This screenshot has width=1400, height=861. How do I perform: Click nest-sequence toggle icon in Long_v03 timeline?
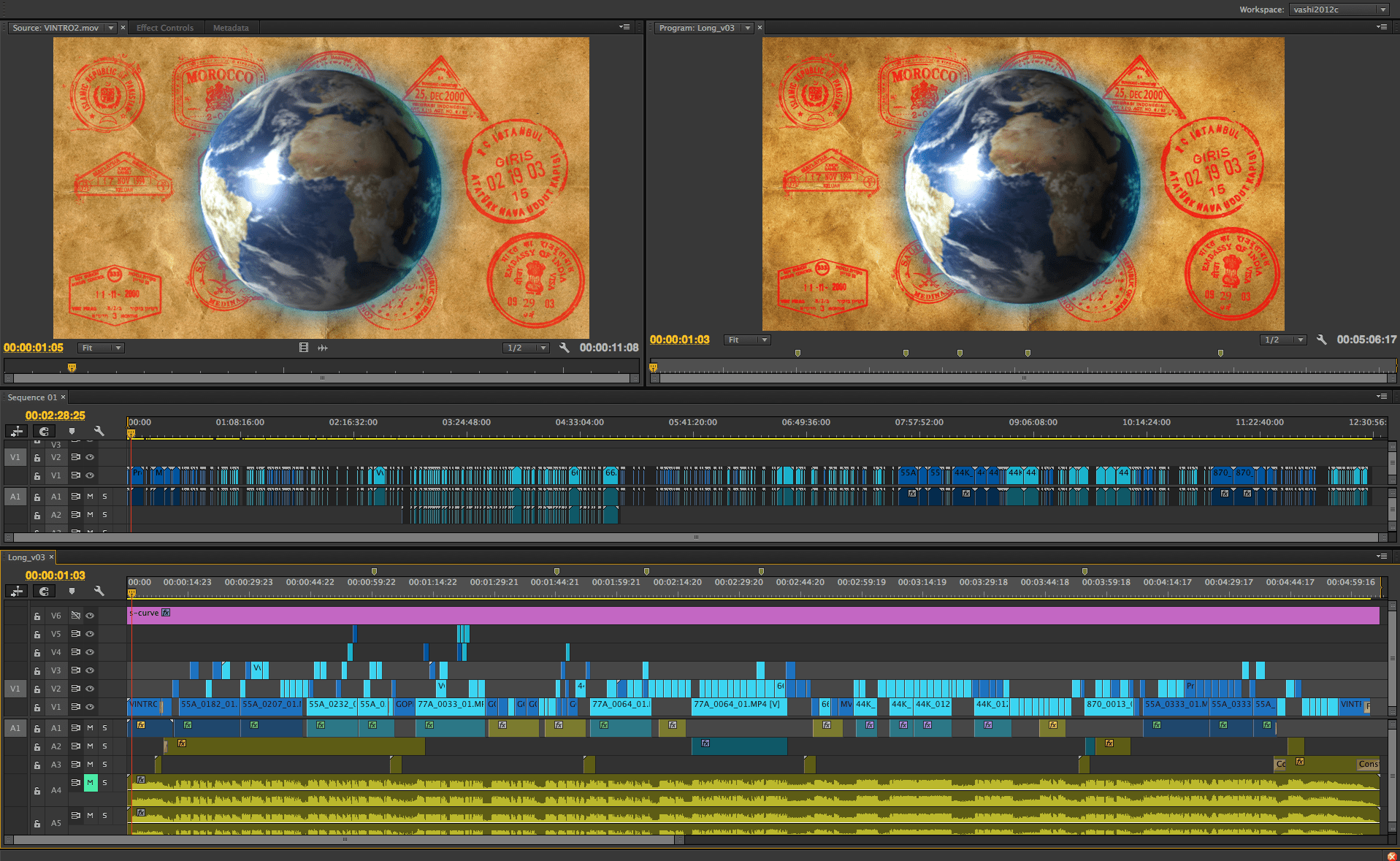(17, 592)
